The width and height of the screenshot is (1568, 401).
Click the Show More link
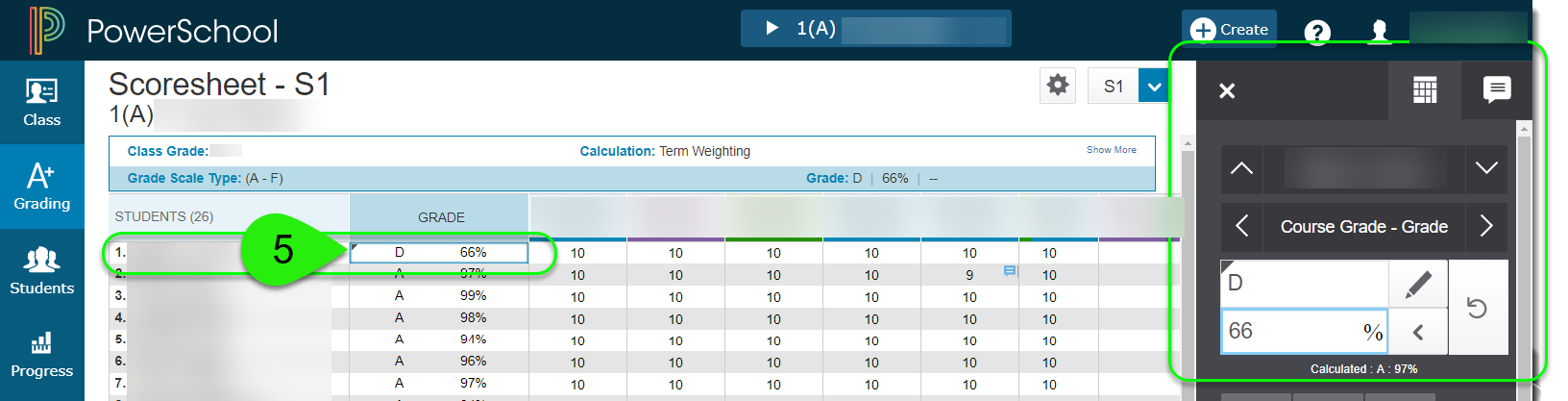pos(1111,150)
